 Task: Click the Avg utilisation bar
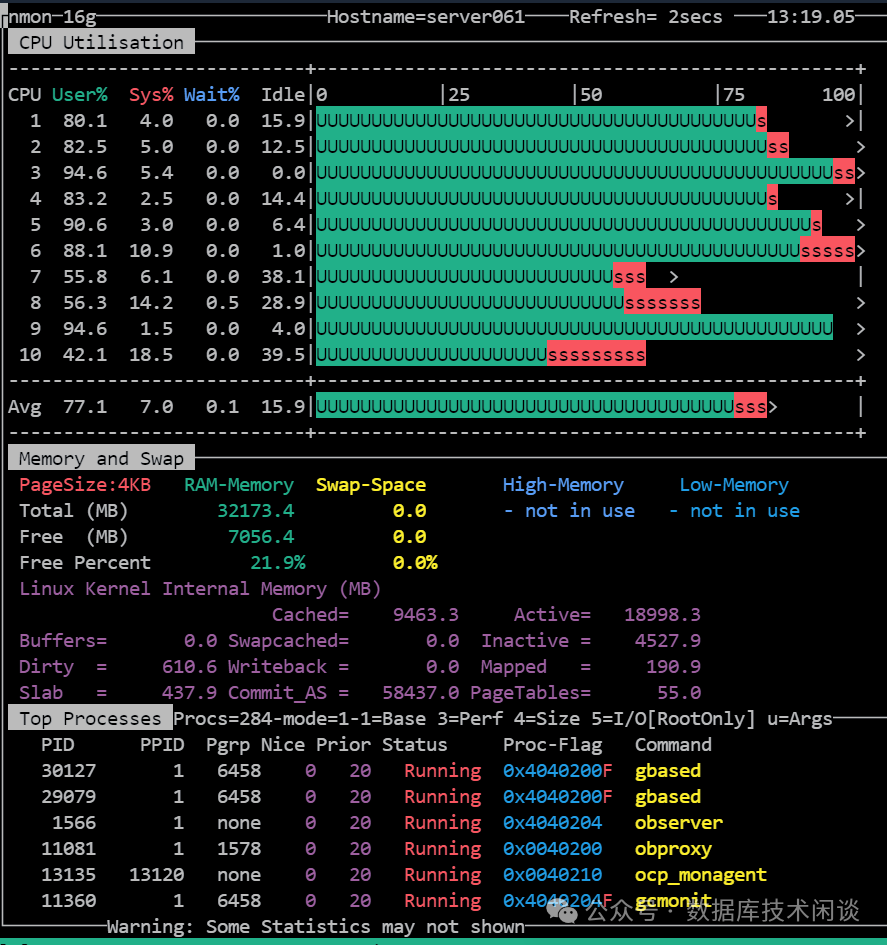tap(541, 407)
